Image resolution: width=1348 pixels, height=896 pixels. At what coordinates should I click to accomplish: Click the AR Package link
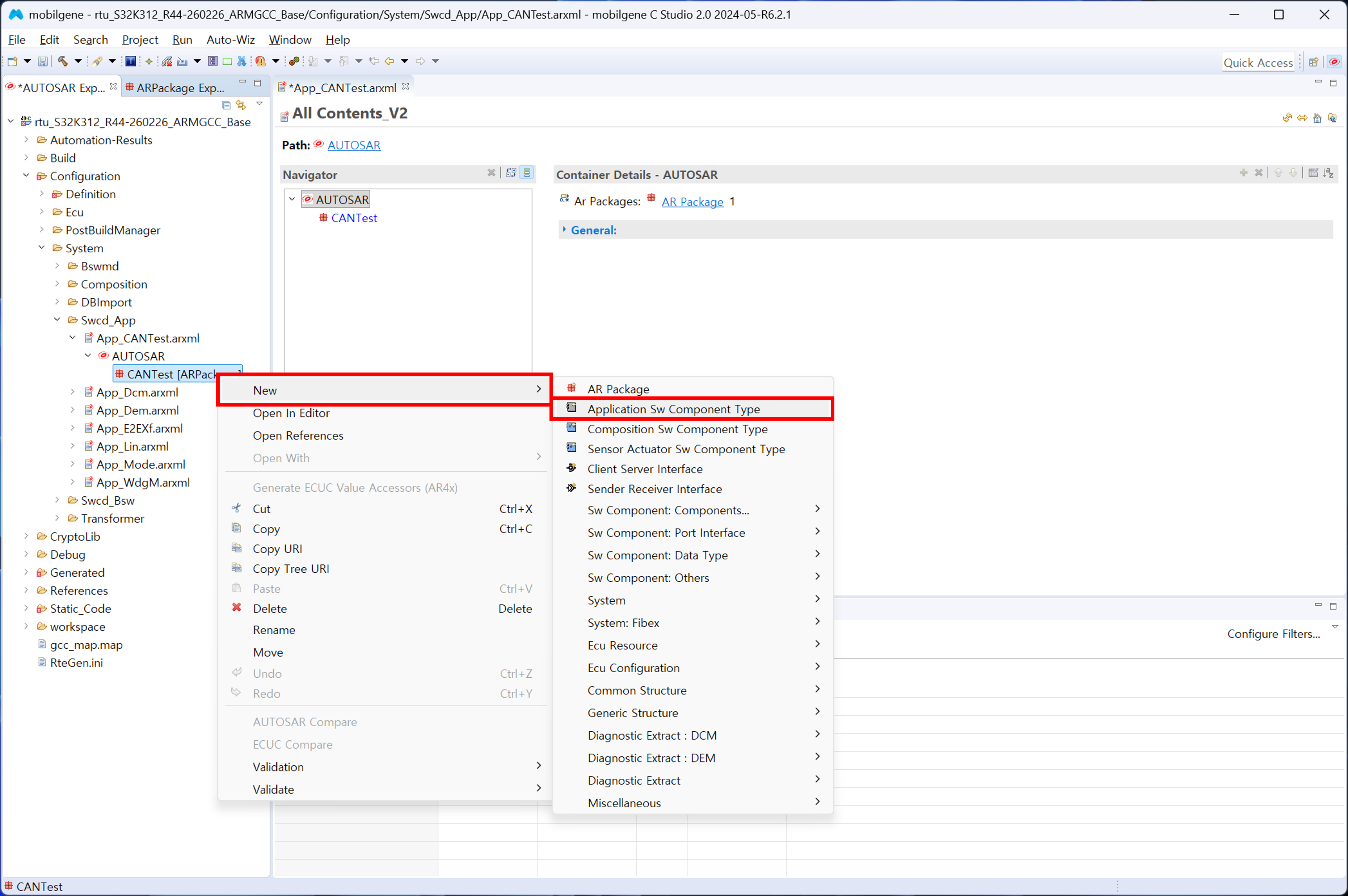pos(692,202)
